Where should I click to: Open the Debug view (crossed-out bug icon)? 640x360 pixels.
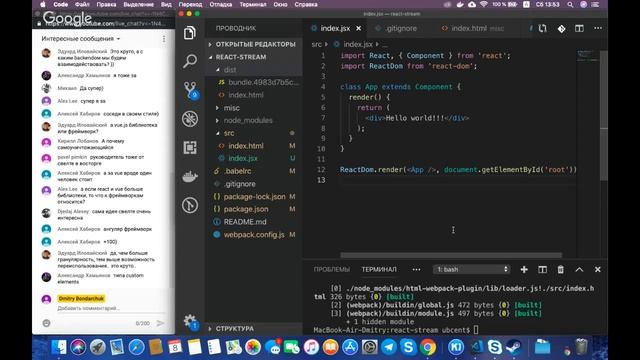pyautogui.click(x=190, y=119)
